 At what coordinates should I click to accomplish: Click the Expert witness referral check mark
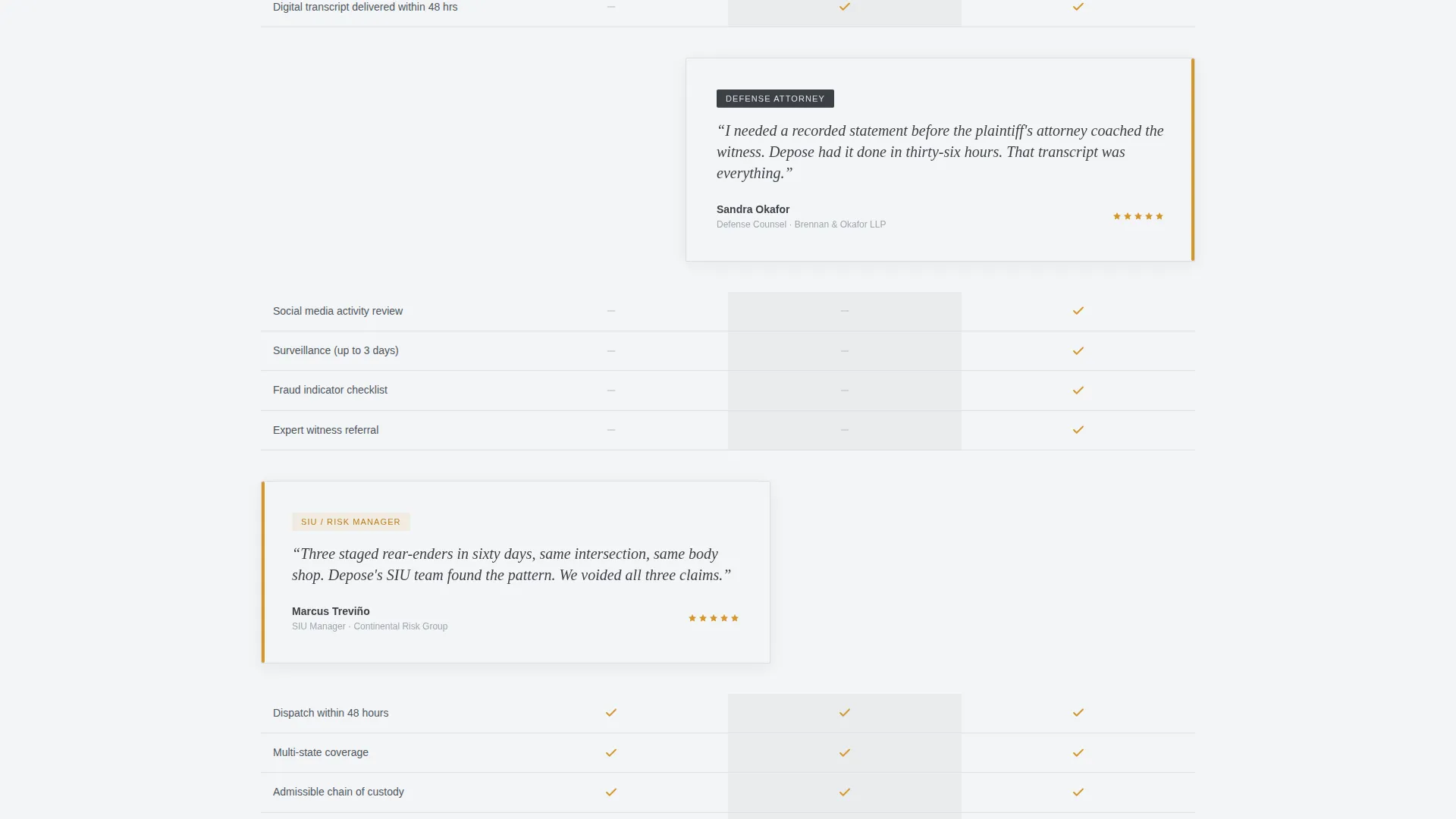(x=1078, y=430)
